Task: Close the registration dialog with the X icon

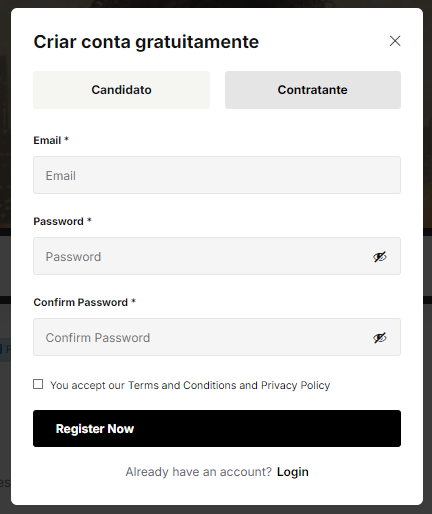Action: (395, 41)
